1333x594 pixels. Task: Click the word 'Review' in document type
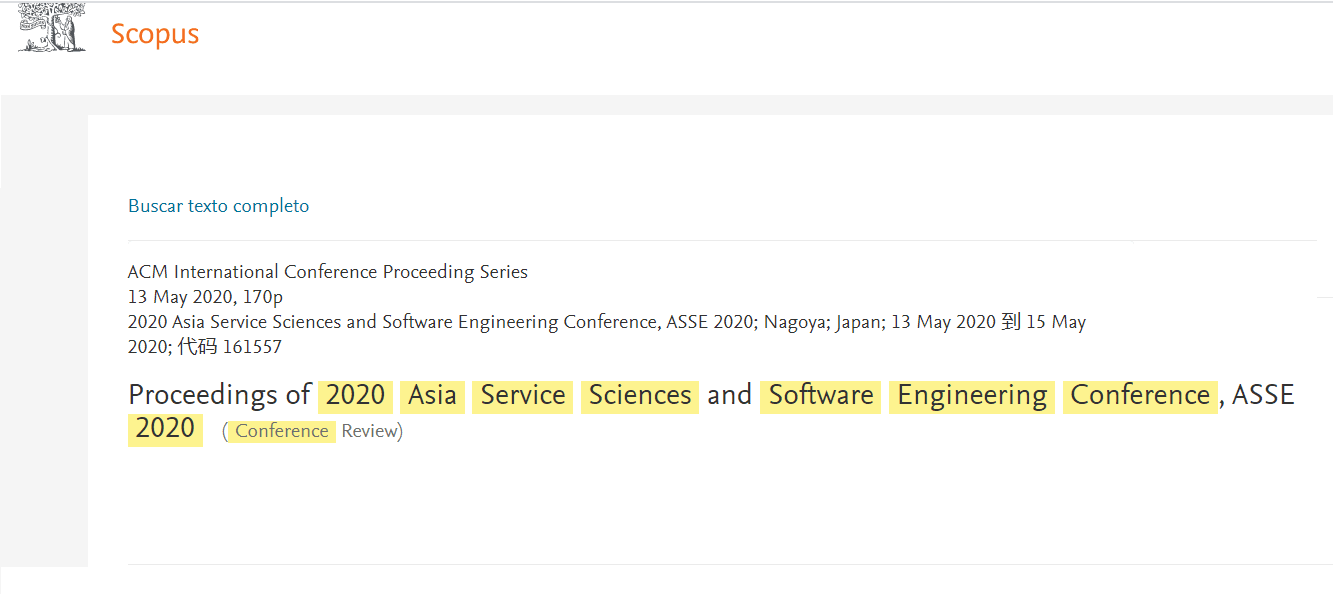click(370, 431)
